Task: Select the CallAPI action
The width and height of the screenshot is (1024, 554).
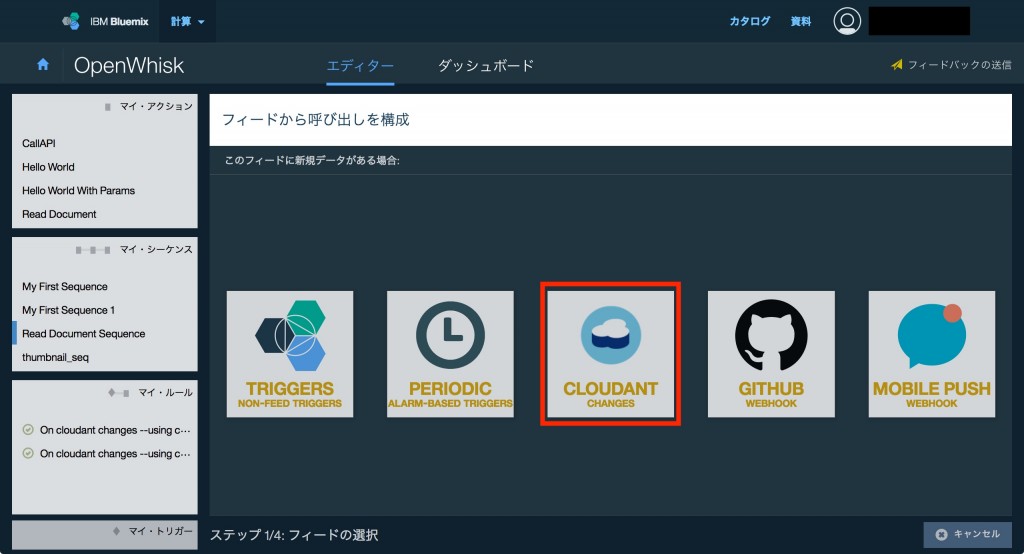Action: (39, 143)
